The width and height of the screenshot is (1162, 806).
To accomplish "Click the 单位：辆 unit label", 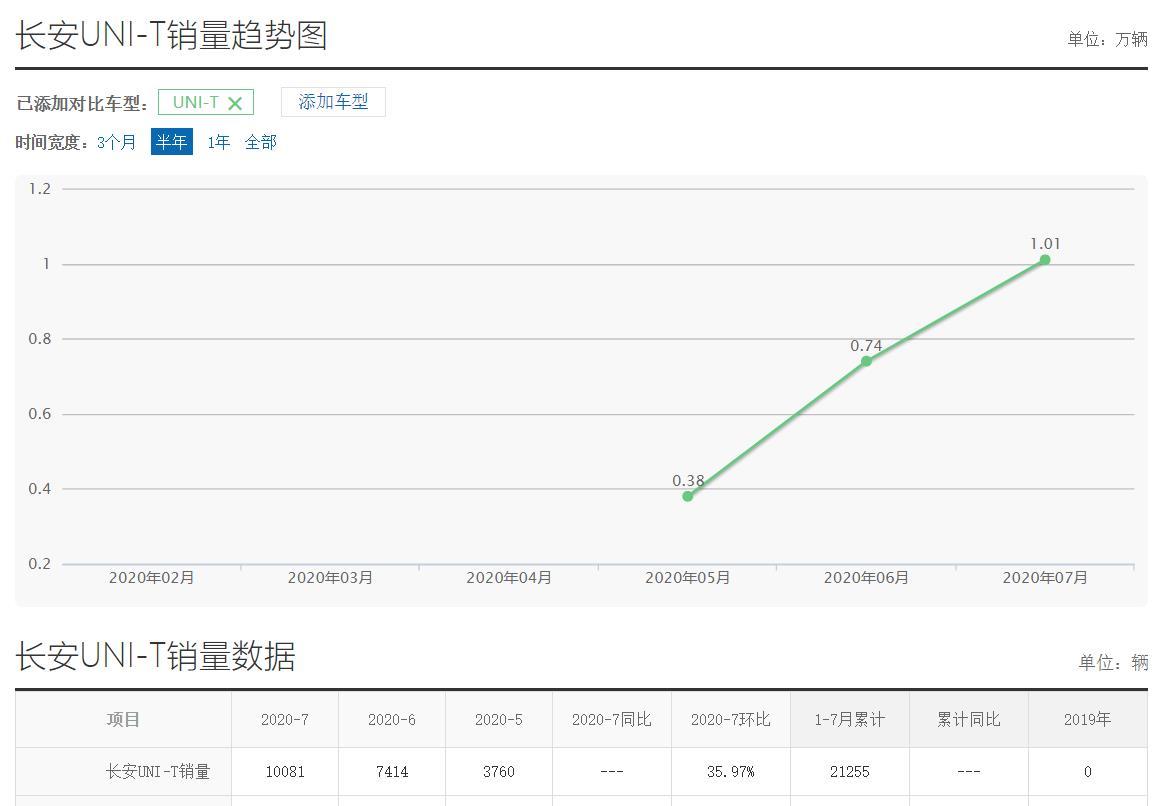I will (1113, 662).
